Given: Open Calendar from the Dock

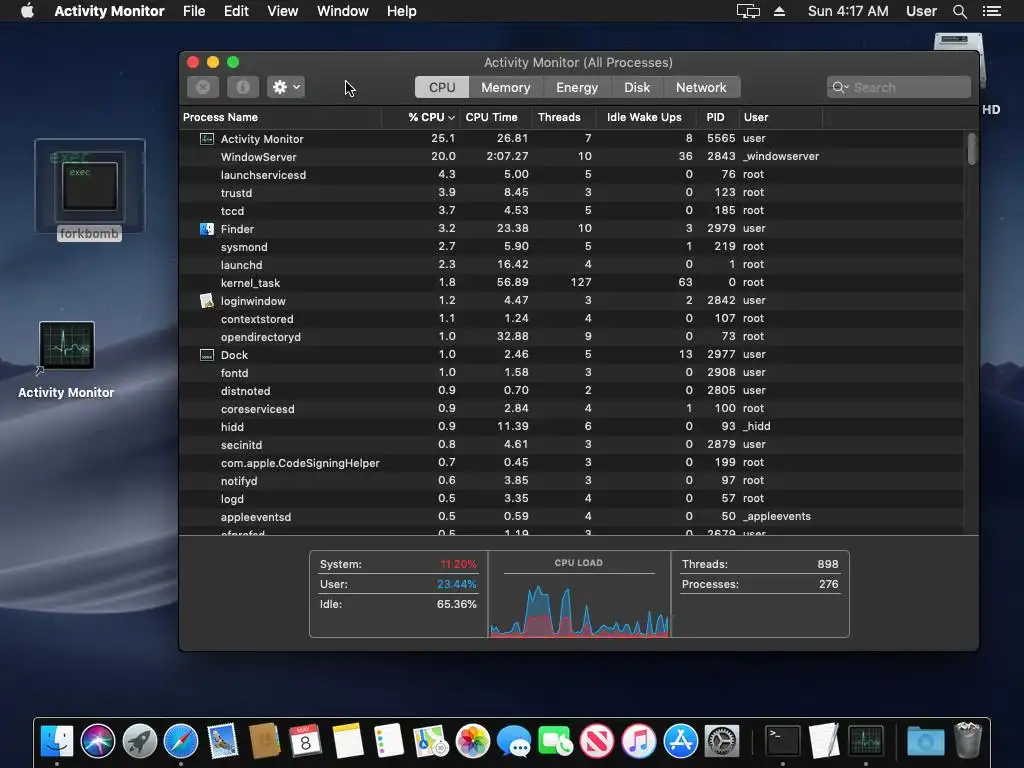Looking at the screenshot, I should pyautogui.click(x=305, y=741).
